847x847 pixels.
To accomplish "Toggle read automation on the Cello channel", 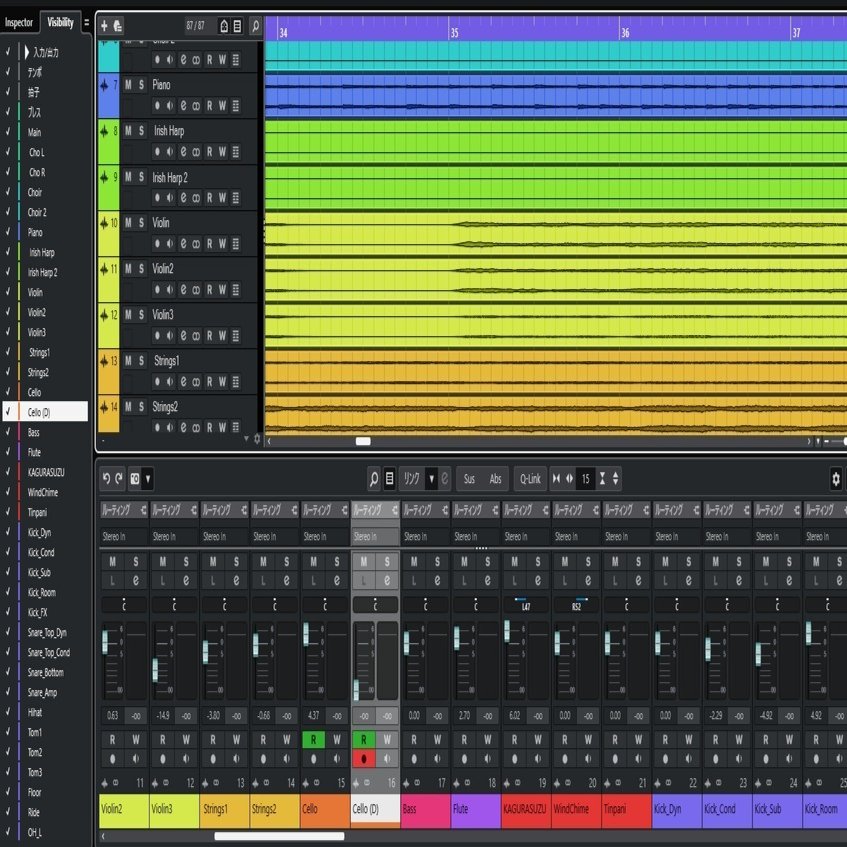I will point(313,740).
